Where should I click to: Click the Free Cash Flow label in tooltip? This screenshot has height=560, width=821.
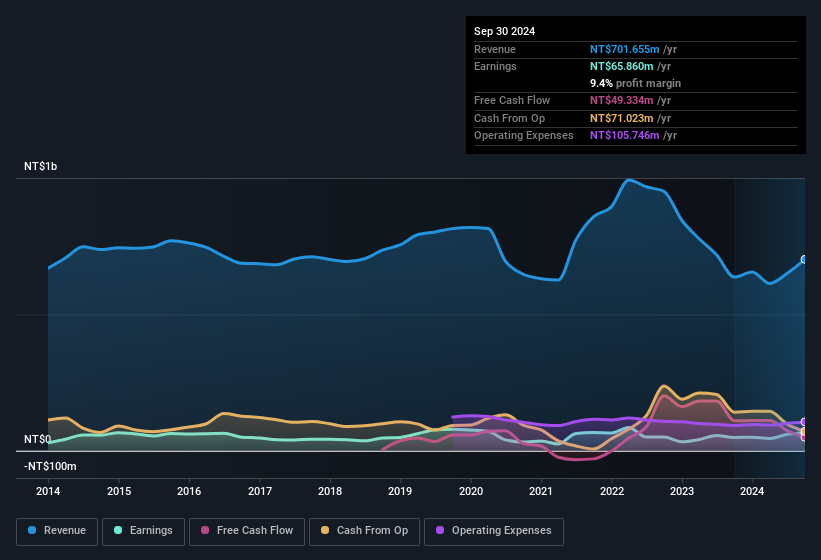512,100
